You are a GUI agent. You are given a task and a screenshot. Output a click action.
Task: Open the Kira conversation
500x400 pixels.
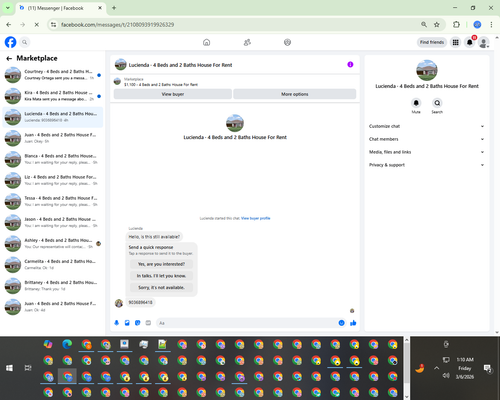click(53, 96)
